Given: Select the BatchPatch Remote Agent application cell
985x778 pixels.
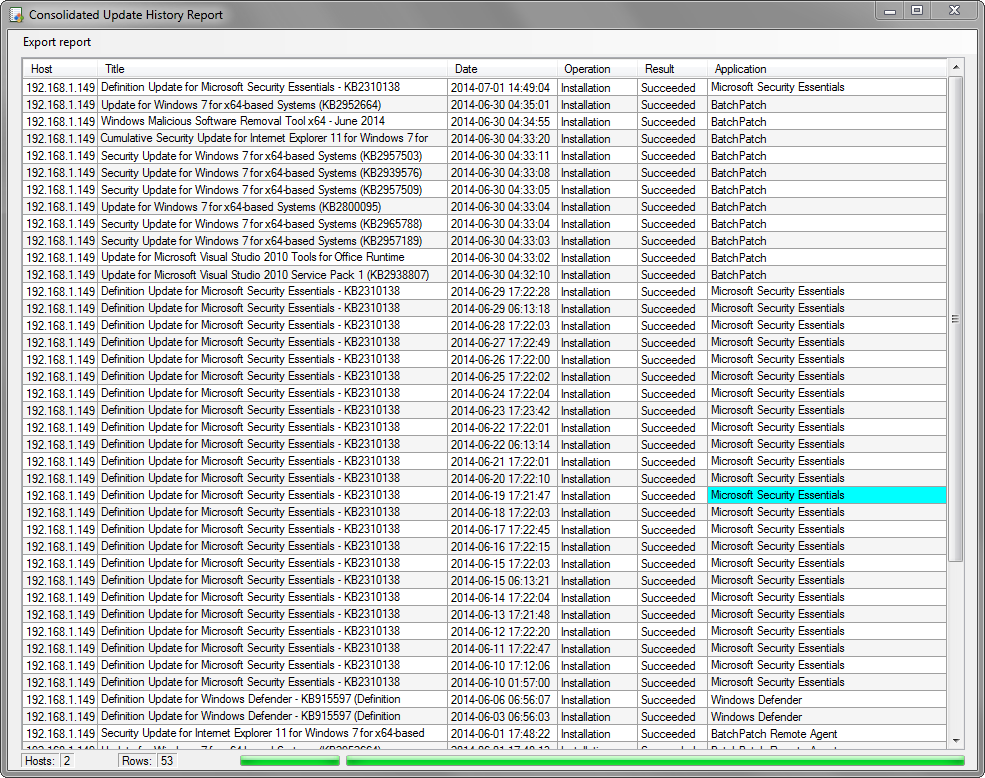Looking at the screenshot, I should click(x=827, y=733).
